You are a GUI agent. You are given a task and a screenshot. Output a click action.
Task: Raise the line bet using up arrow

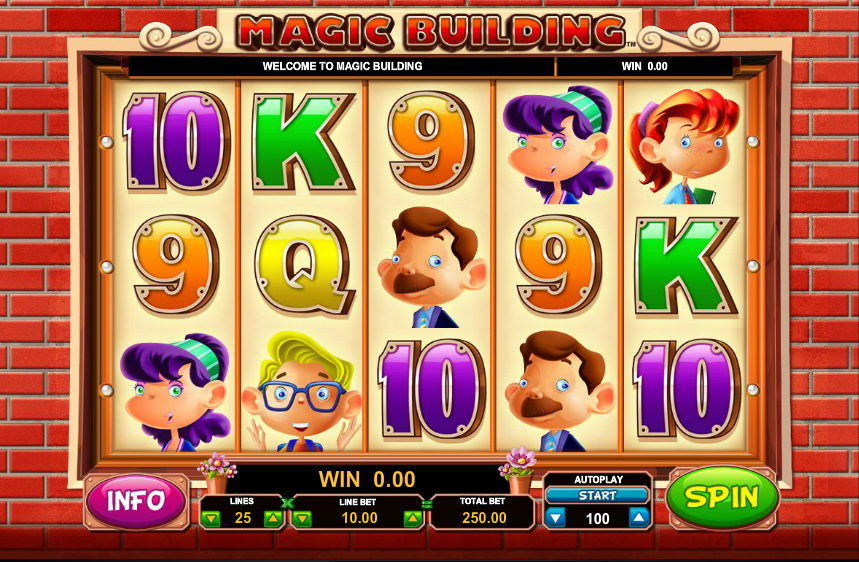(413, 518)
